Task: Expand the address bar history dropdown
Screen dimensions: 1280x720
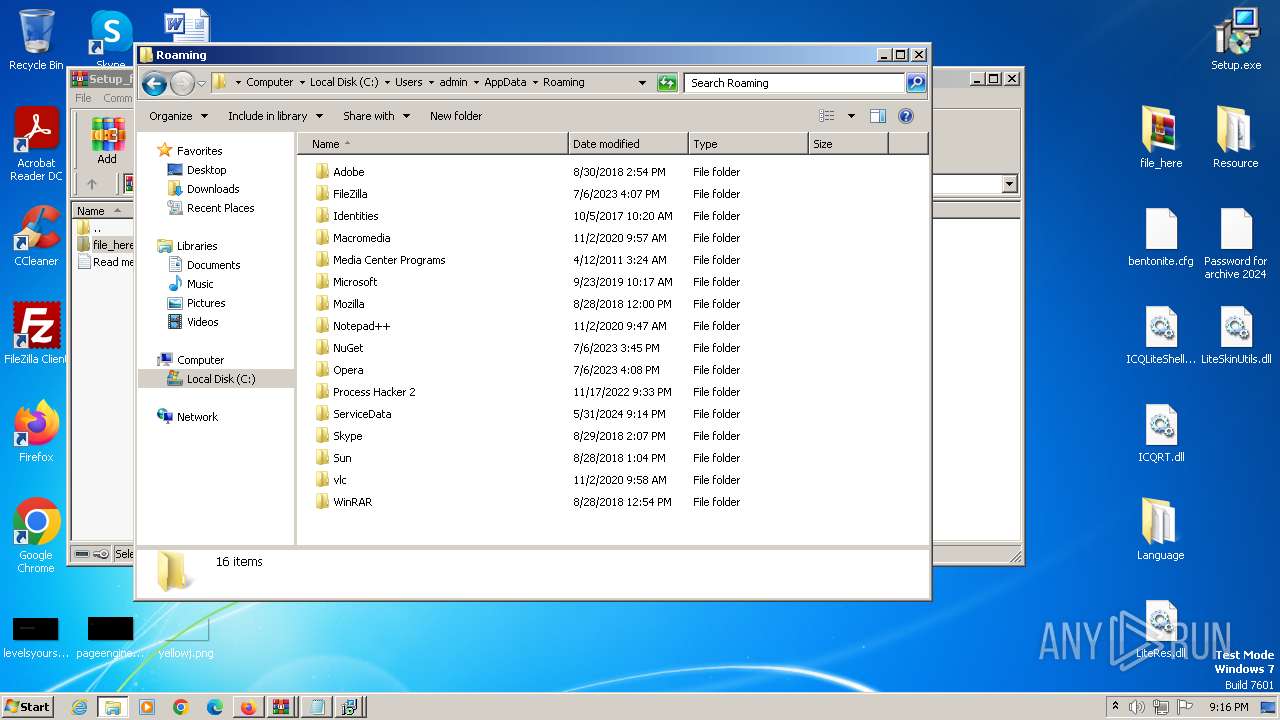Action: click(642, 83)
